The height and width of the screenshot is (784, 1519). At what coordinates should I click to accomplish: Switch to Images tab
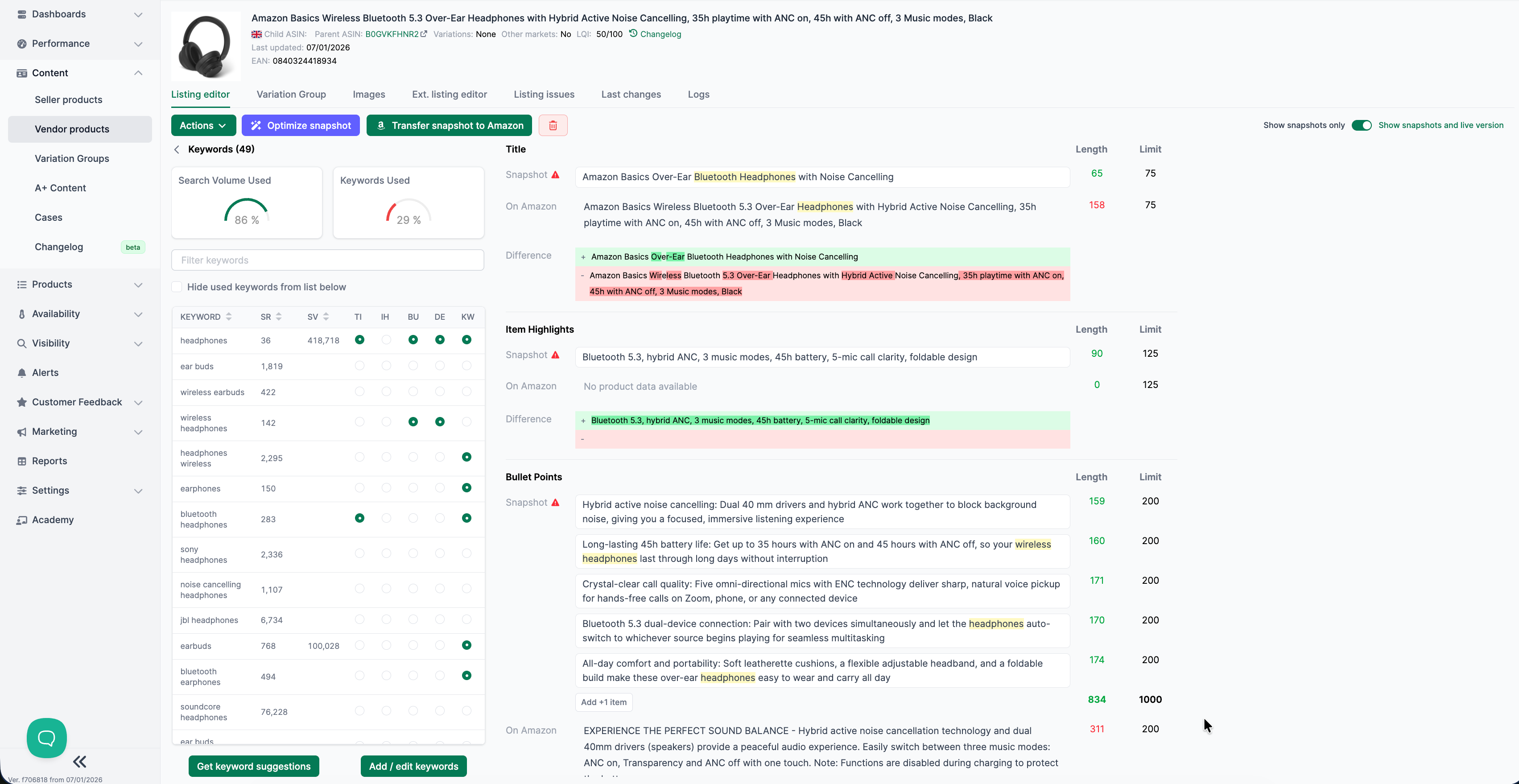369,94
